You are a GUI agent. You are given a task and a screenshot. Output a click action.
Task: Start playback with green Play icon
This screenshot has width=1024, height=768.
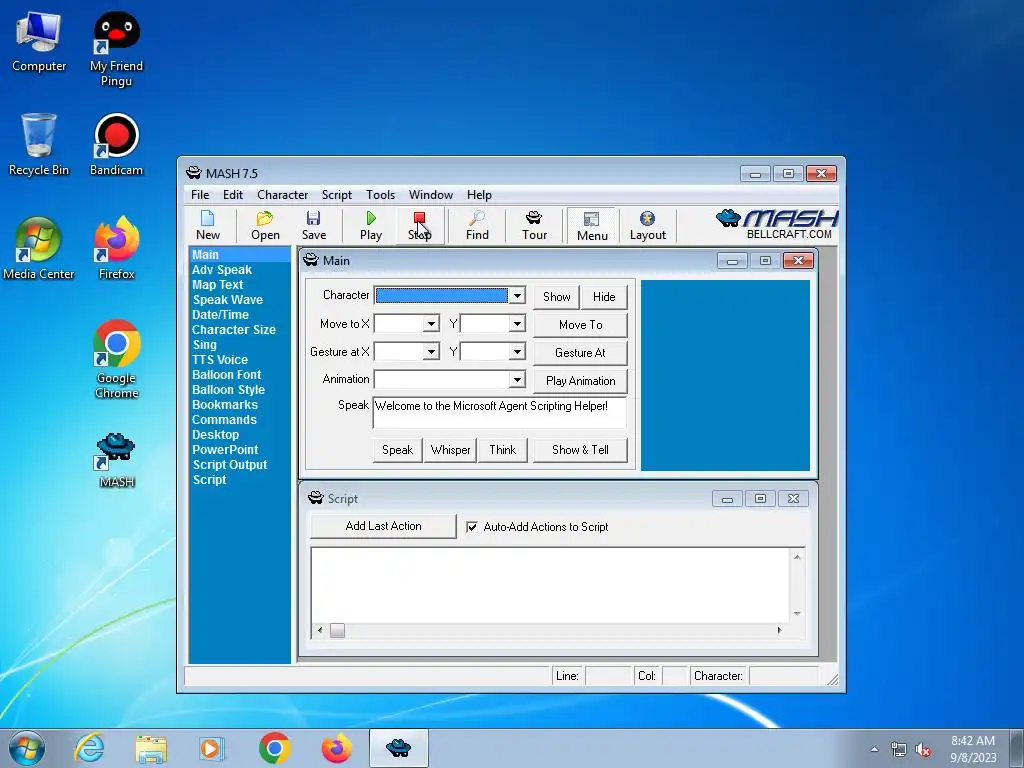click(371, 226)
